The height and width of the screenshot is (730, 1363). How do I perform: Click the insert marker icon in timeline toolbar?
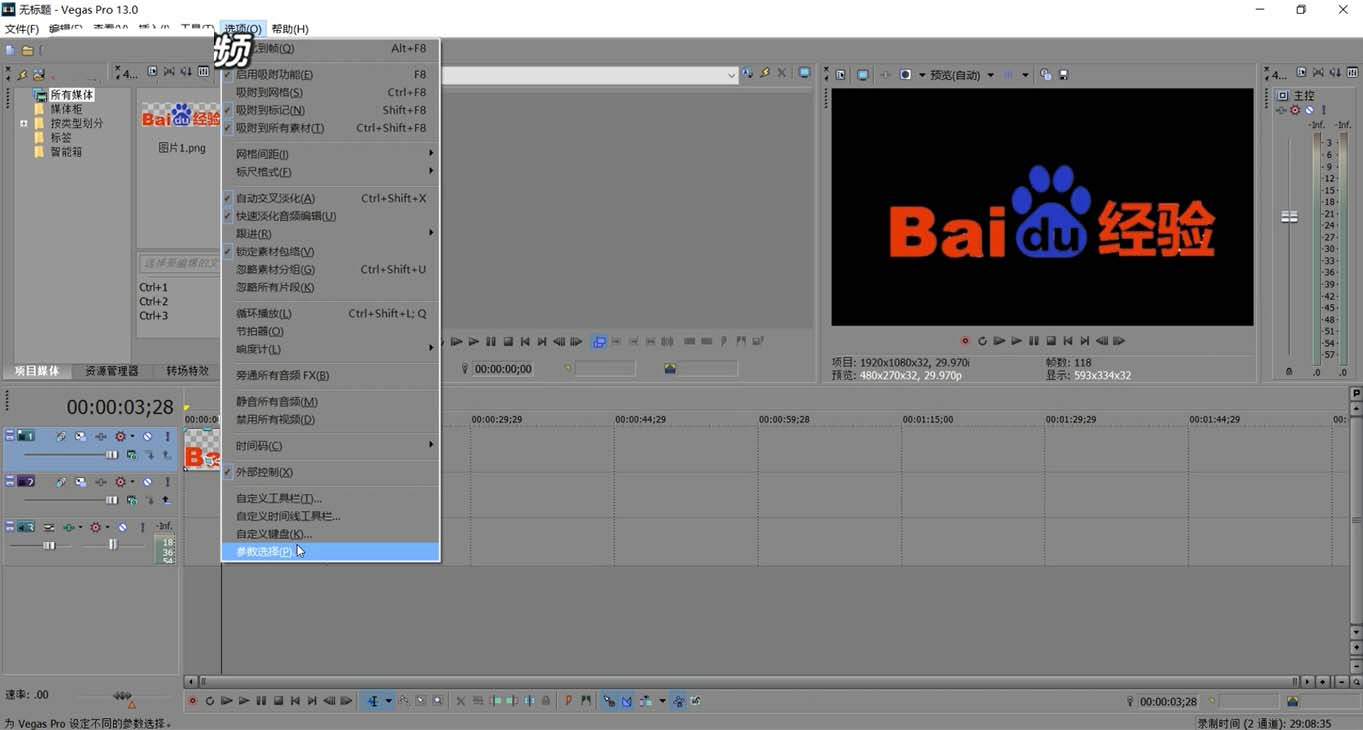(x=569, y=701)
